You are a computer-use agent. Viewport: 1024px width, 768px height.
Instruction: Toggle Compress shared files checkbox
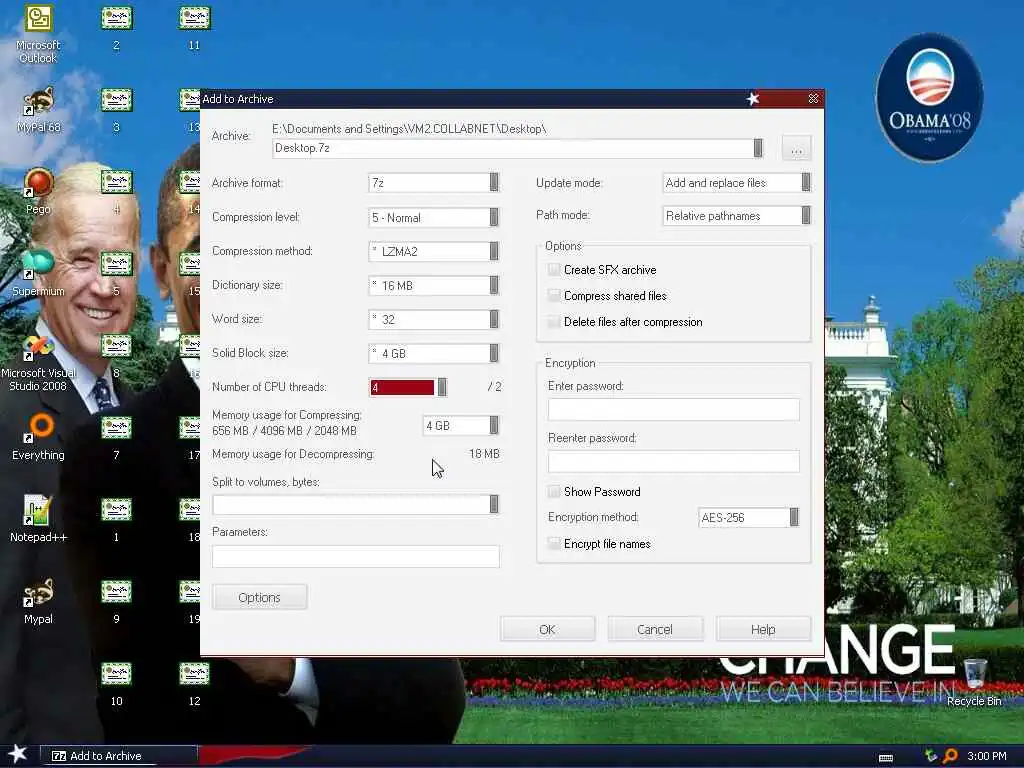pos(554,296)
